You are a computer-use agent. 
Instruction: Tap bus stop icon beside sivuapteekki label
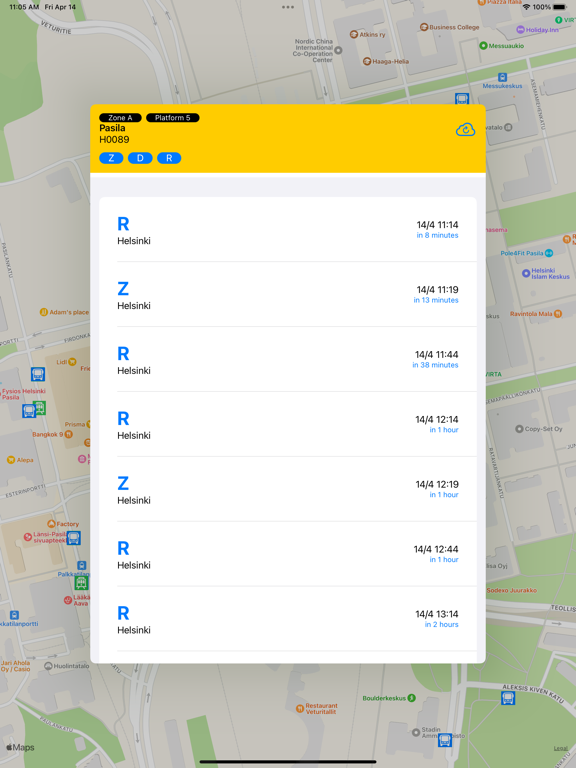click(x=73, y=538)
